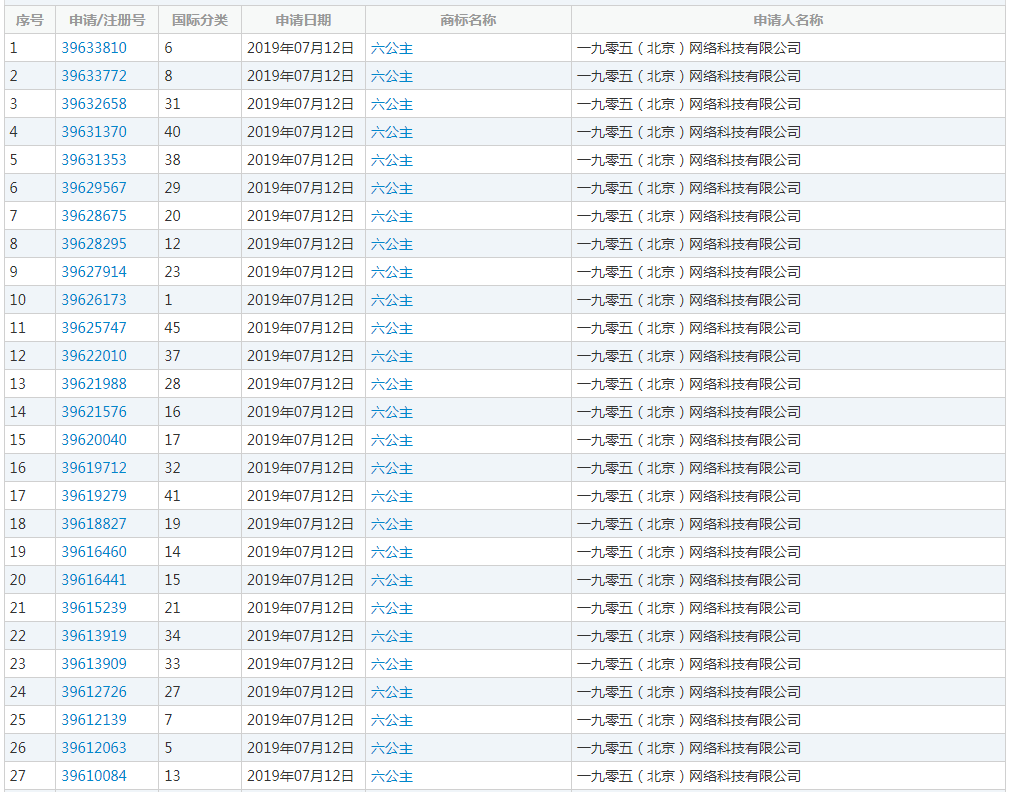1009x792 pixels.
Task: Open last row application 39610084
Action: 94,776
